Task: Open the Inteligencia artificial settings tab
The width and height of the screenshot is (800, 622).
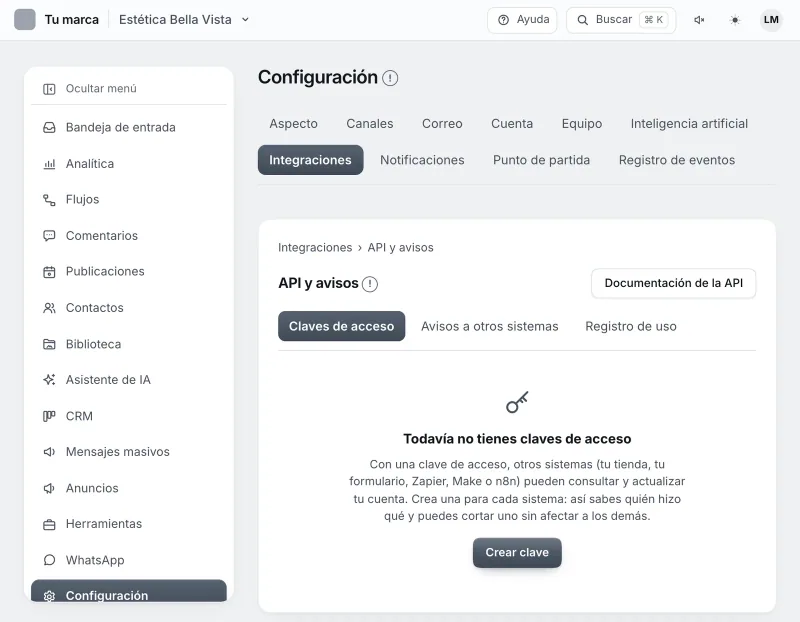Action: pyautogui.click(x=689, y=123)
